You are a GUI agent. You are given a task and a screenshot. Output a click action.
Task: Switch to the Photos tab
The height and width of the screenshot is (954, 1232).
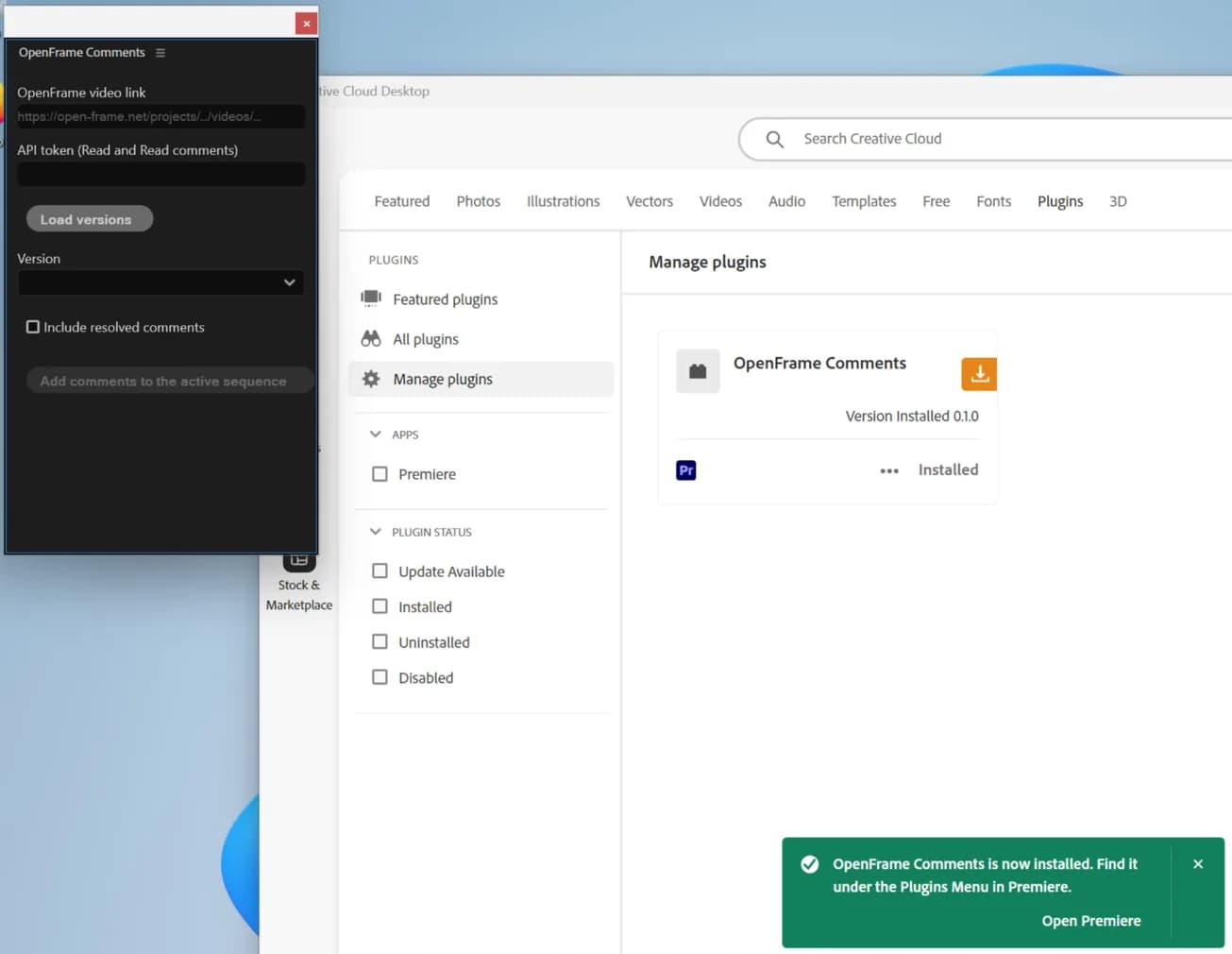pos(479,201)
